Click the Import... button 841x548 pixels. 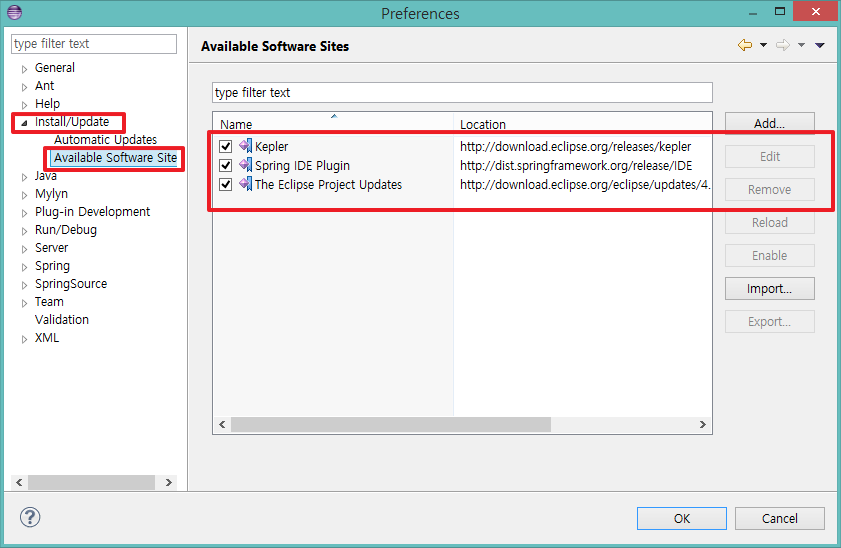[x=769, y=289]
